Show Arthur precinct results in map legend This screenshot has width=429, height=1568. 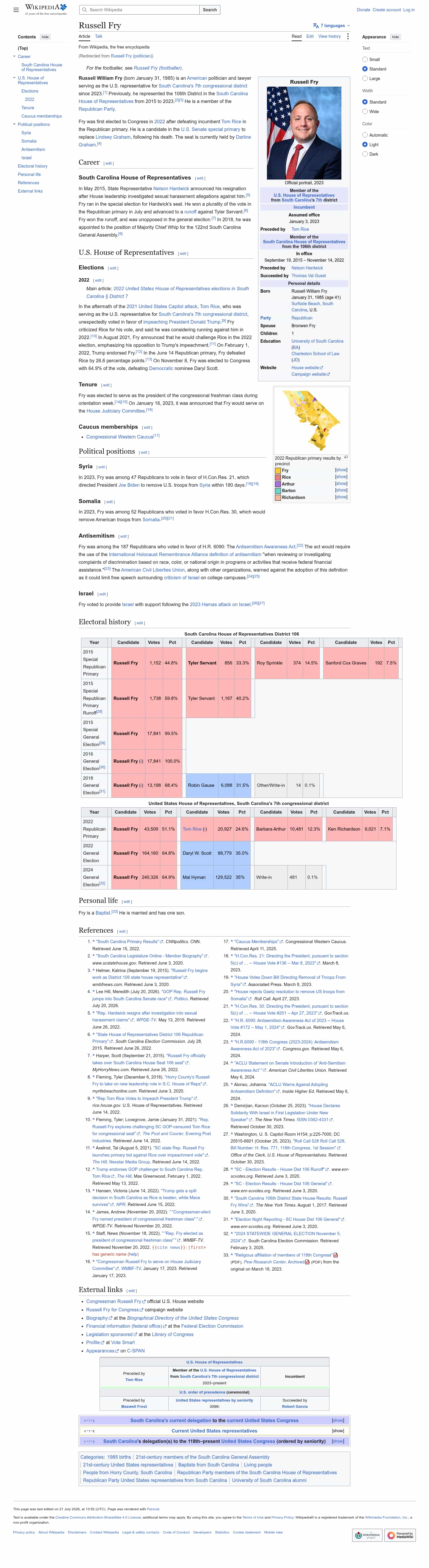click(x=341, y=483)
